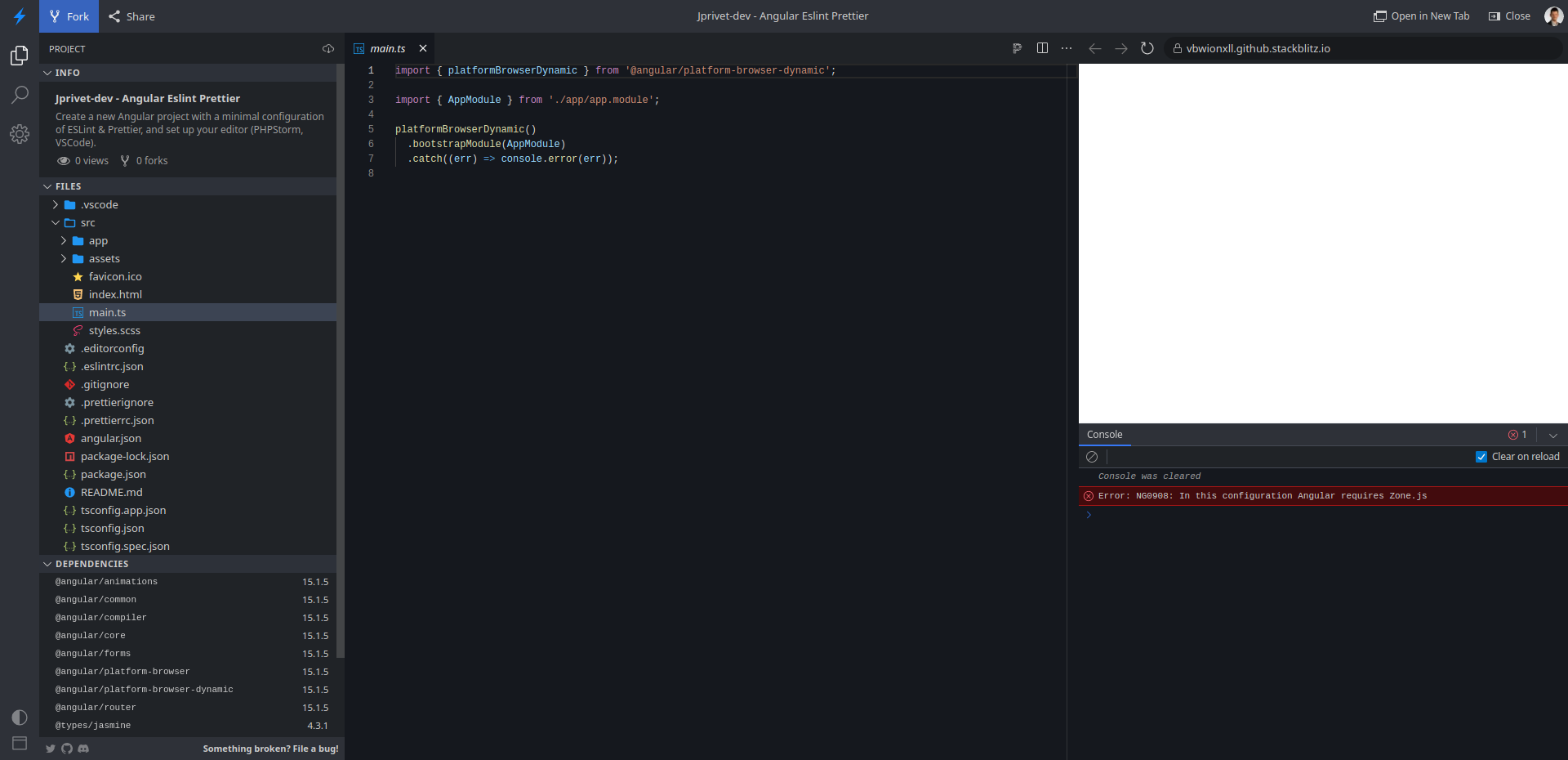Open the Twitter link icon
Image resolution: width=1568 pixels, height=760 pixels.
[x=51, y=749]
